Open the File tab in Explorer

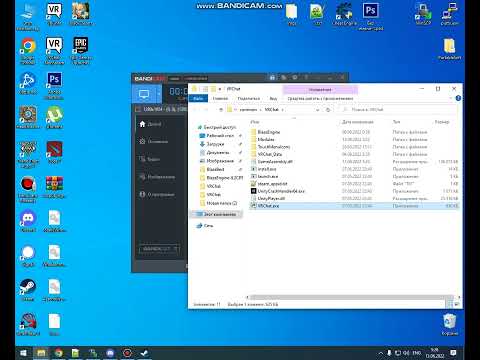pos(198,98)
